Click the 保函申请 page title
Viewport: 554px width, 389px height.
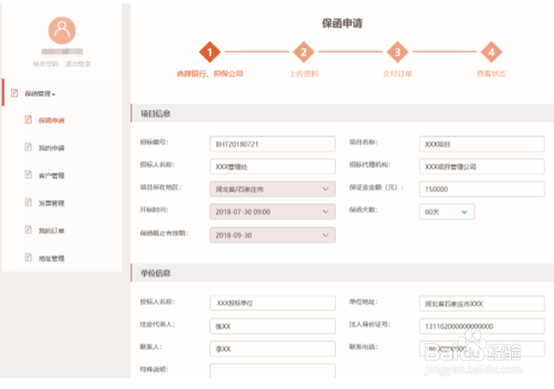click(x=342, y=23)
